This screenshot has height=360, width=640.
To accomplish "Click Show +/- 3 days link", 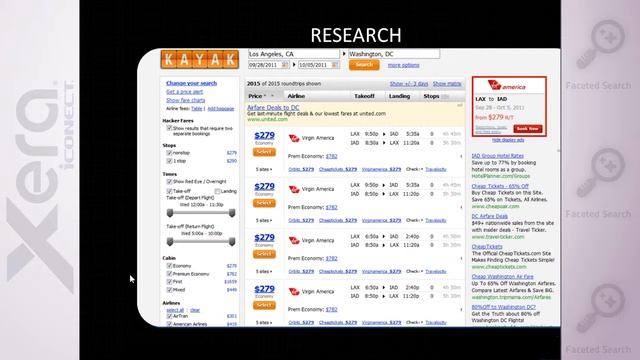I will 409,84.
